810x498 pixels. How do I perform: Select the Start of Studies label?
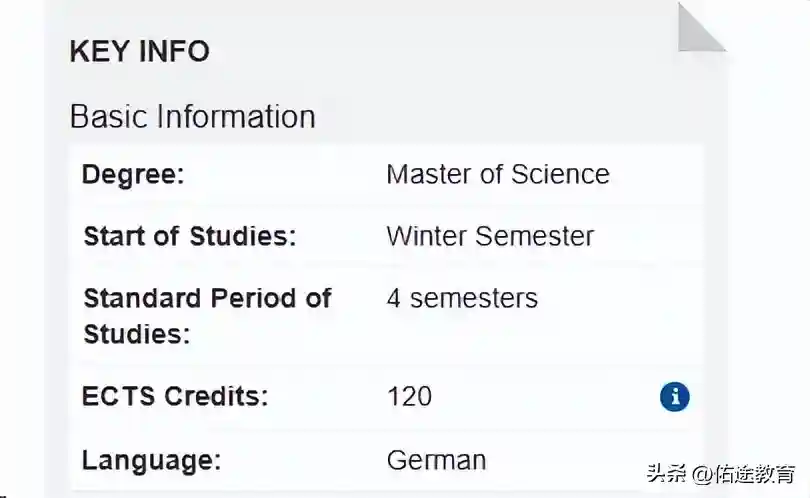[190, 236]
